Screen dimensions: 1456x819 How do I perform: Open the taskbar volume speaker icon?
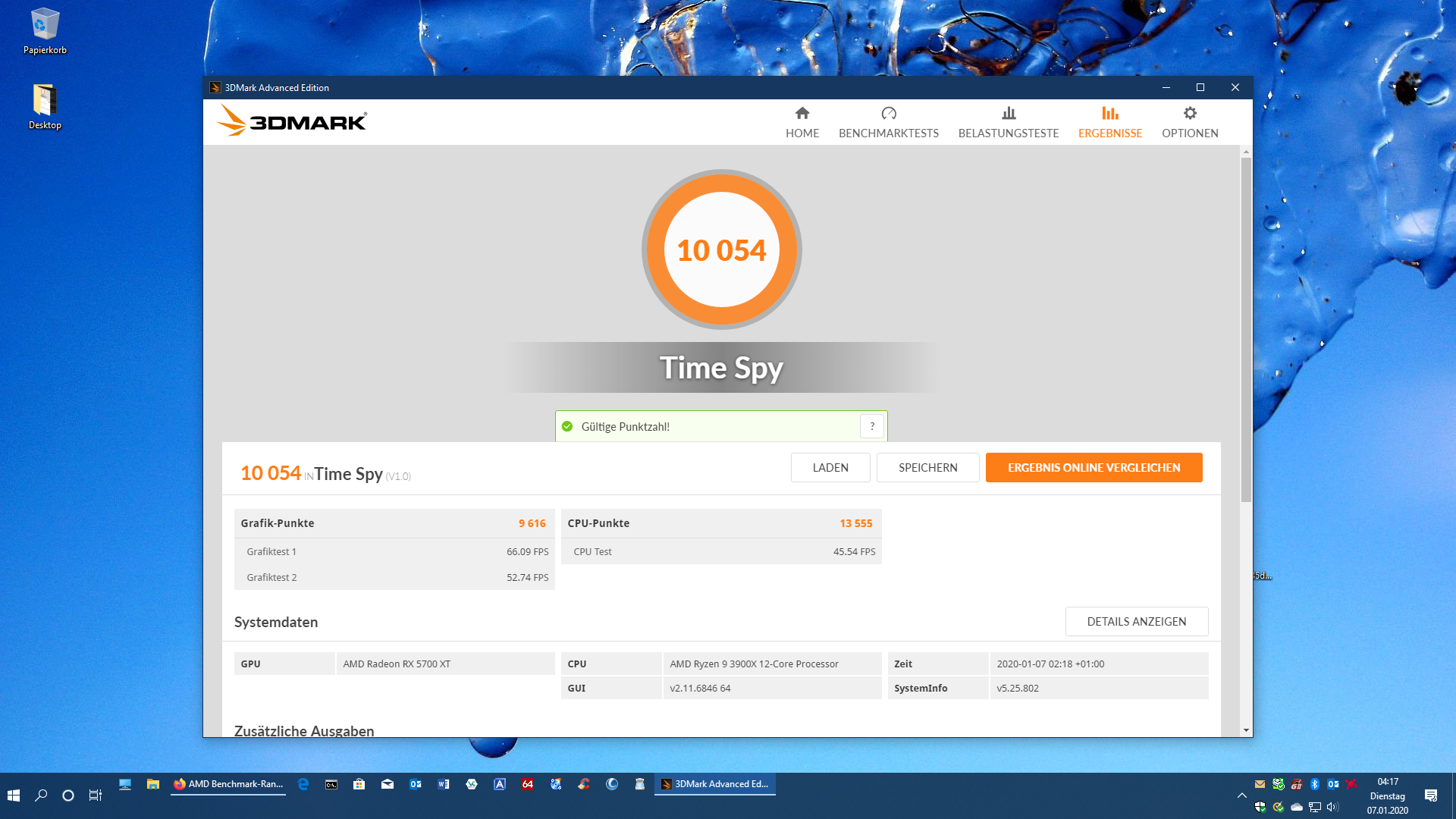[1332, 807]
